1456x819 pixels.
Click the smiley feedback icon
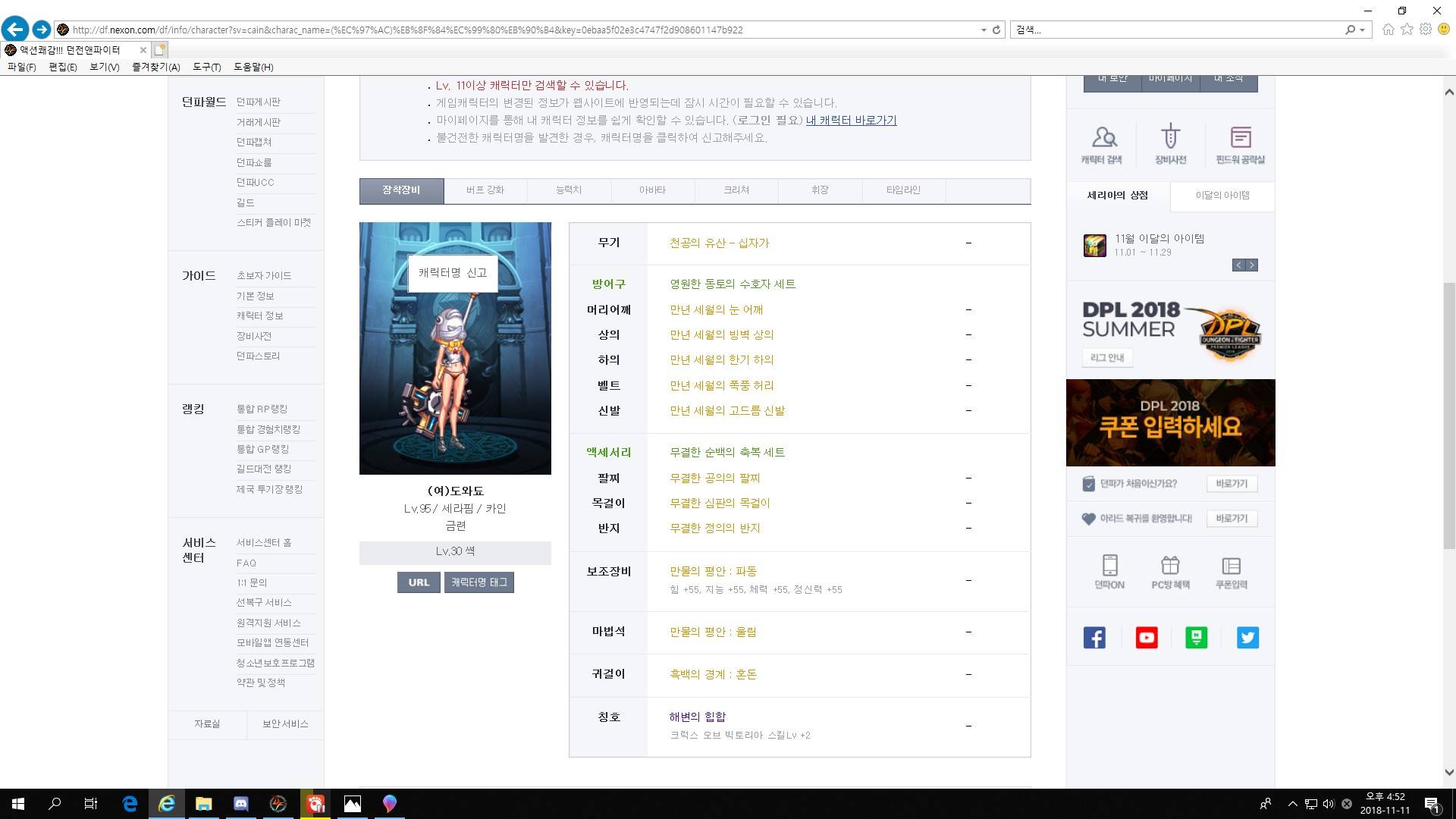click(1444, 30)
